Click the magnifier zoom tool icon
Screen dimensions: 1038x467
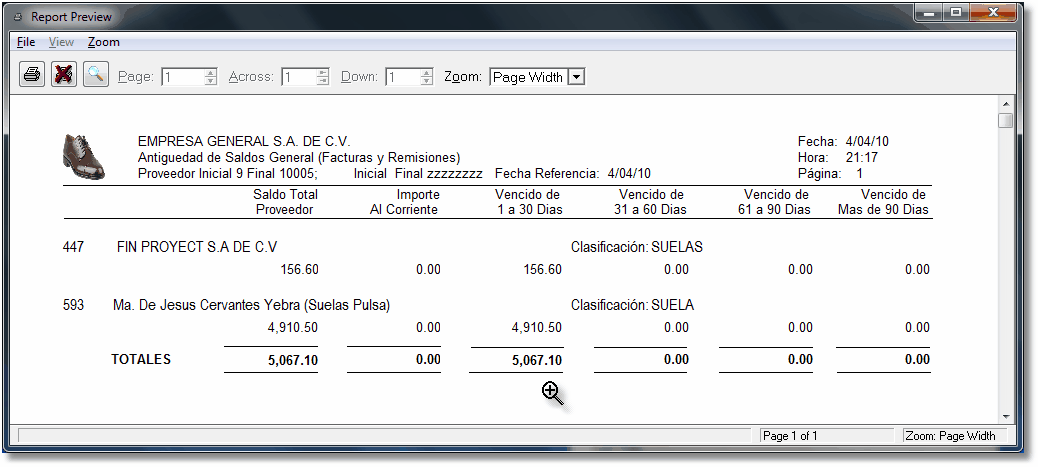(96, 75)
